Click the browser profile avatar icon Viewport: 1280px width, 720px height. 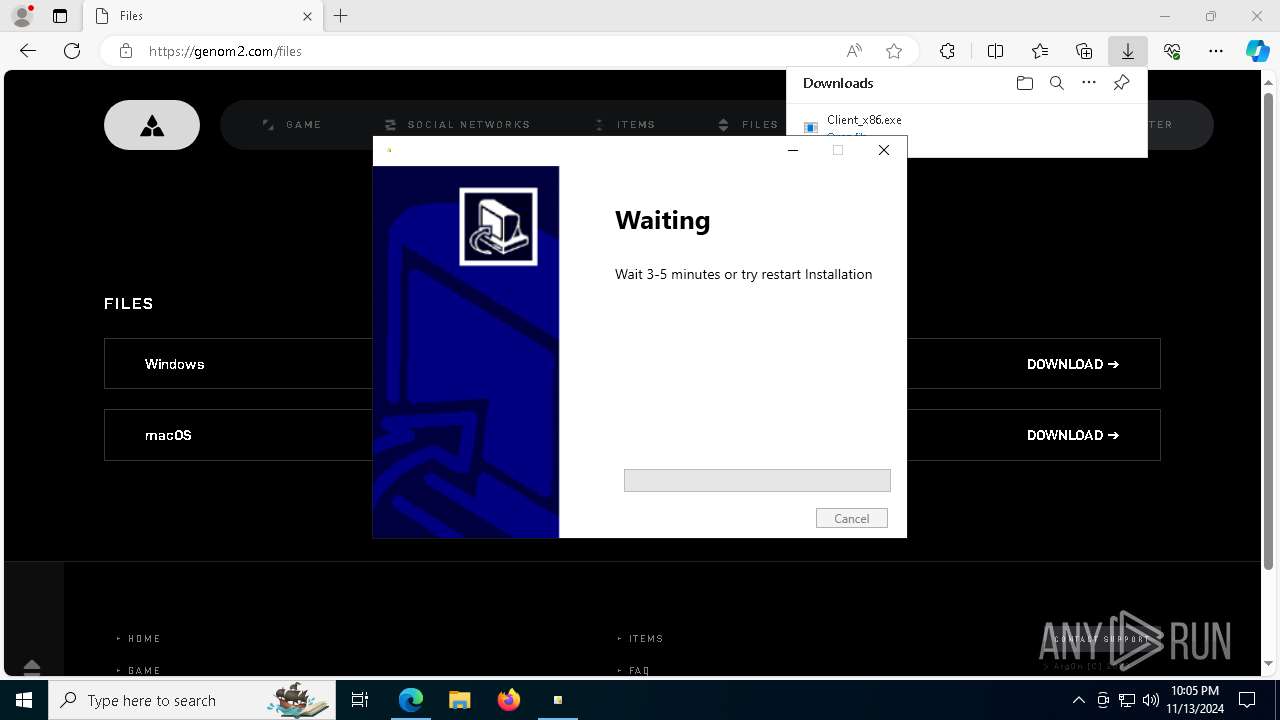pos(22,16)
